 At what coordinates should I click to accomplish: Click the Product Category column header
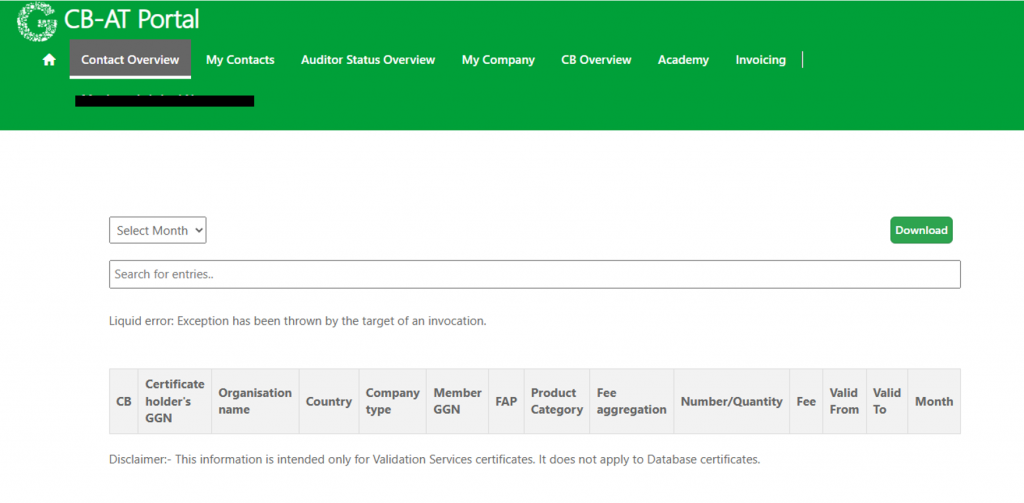[x=556, y=401]
